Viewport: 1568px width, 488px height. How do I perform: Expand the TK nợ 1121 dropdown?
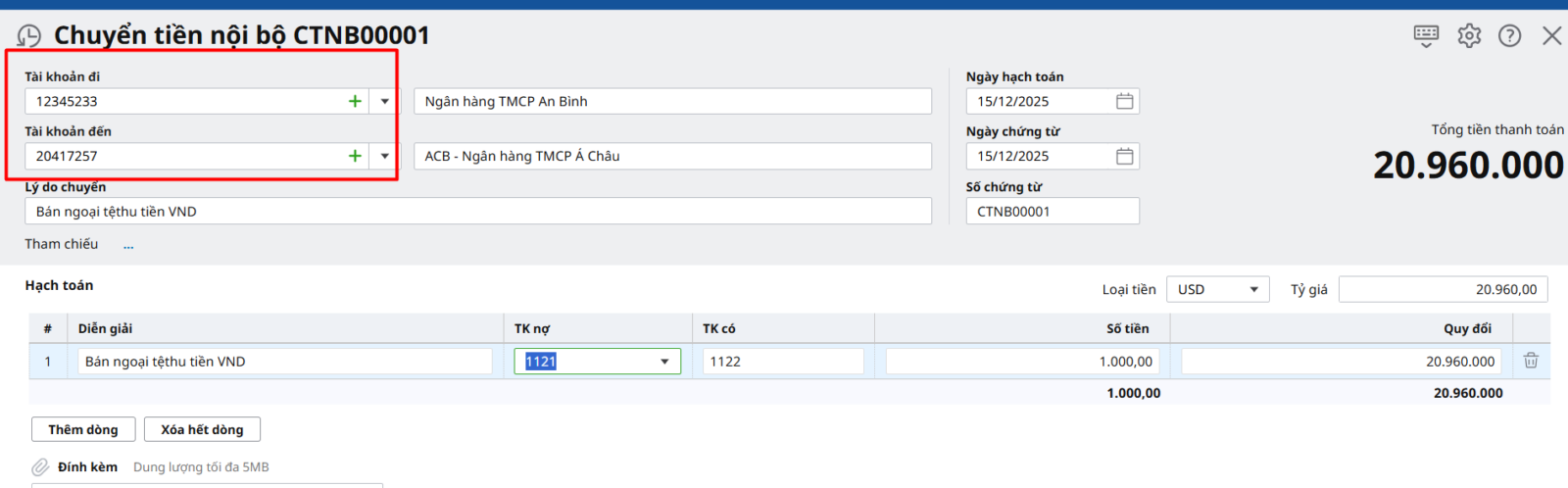pos(664,362)
